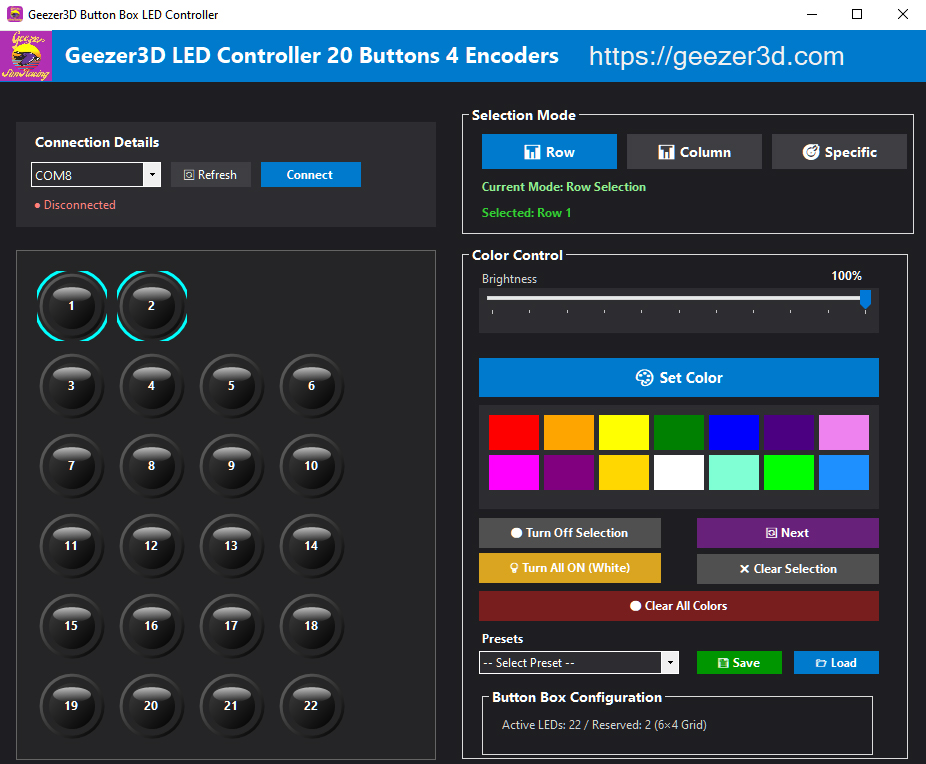Click LED button number 17

pos(231,626)
